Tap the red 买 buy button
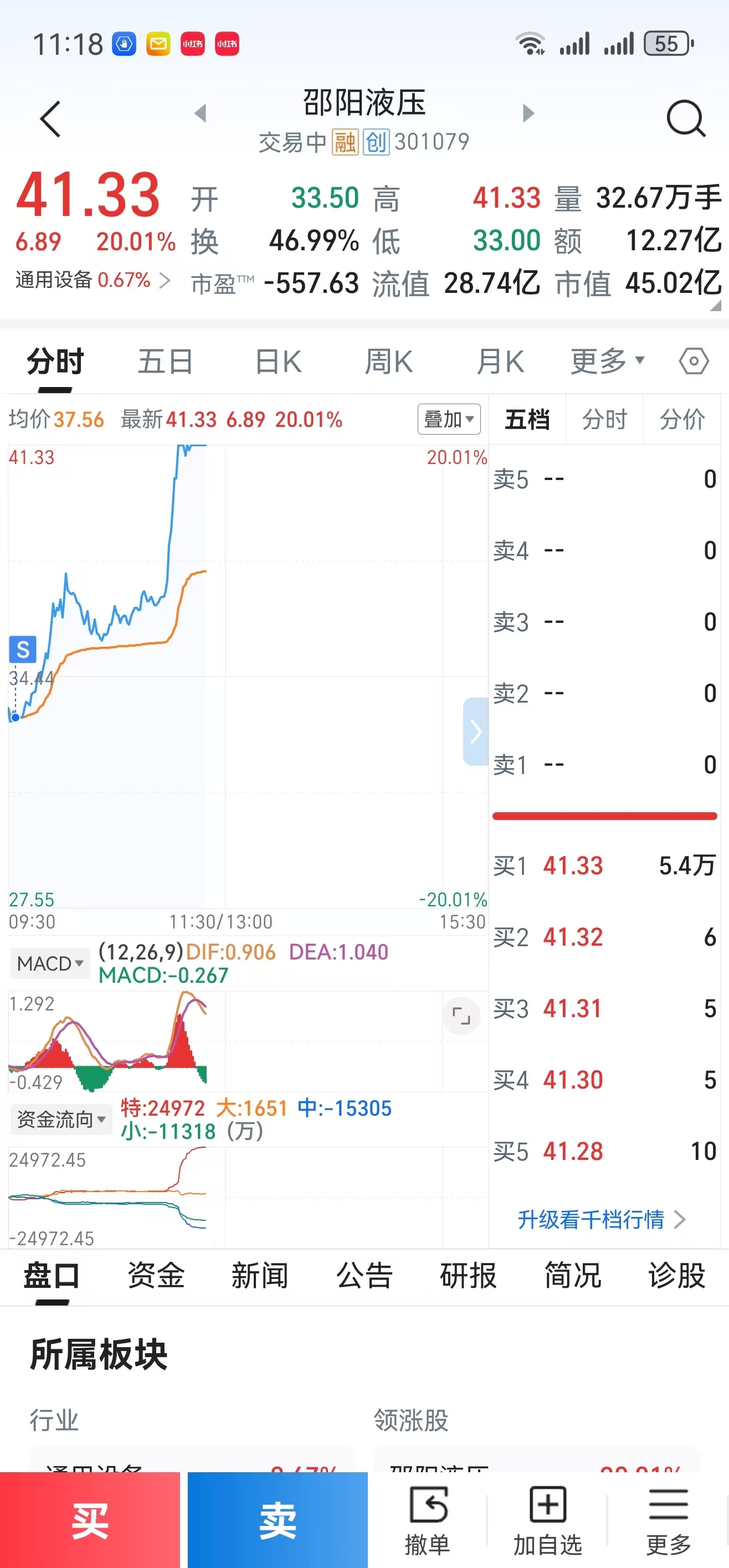 pyautogui.click(x=90, y=1520)
